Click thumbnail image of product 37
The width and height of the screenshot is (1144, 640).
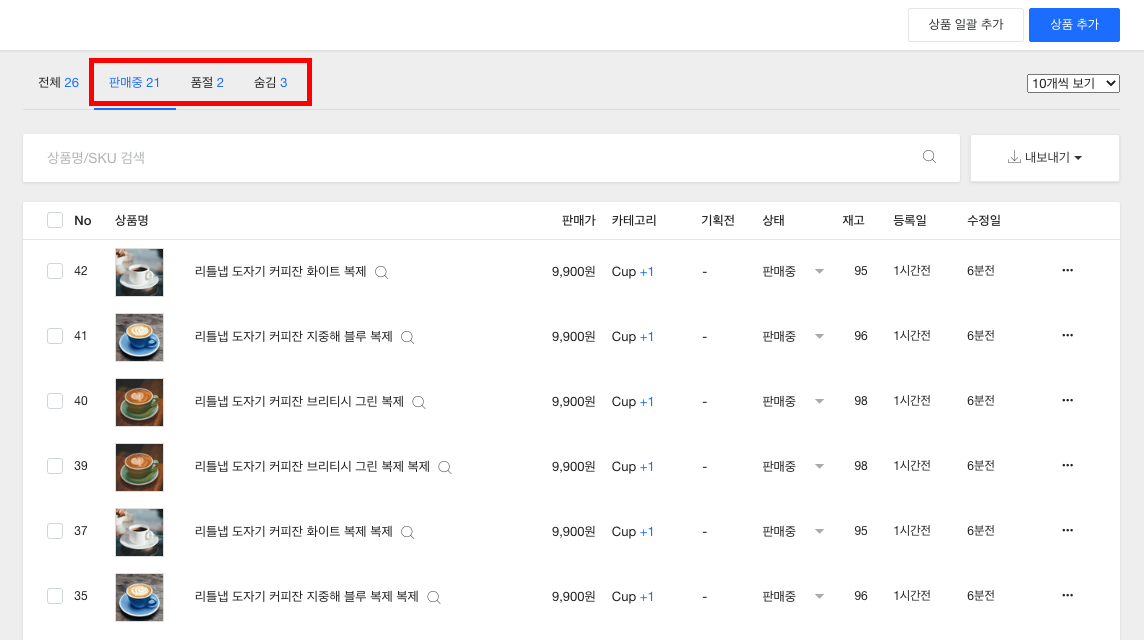(139, 532)
